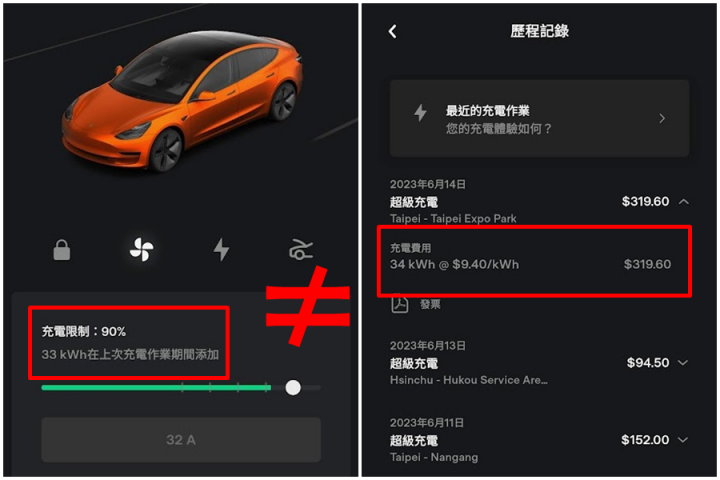Open recent charging feedback chevron
The width and height of the screenshot is (720, 480).
click(x=662, y=119)
